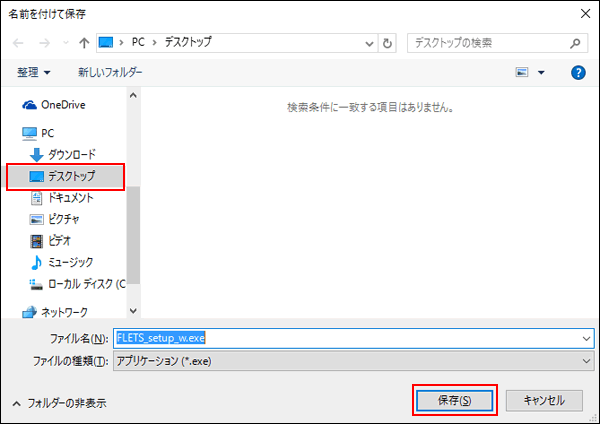This screenshot has height=424, width=600.
Task: Click the デスクトップの検索 search box
Action: 485,44
